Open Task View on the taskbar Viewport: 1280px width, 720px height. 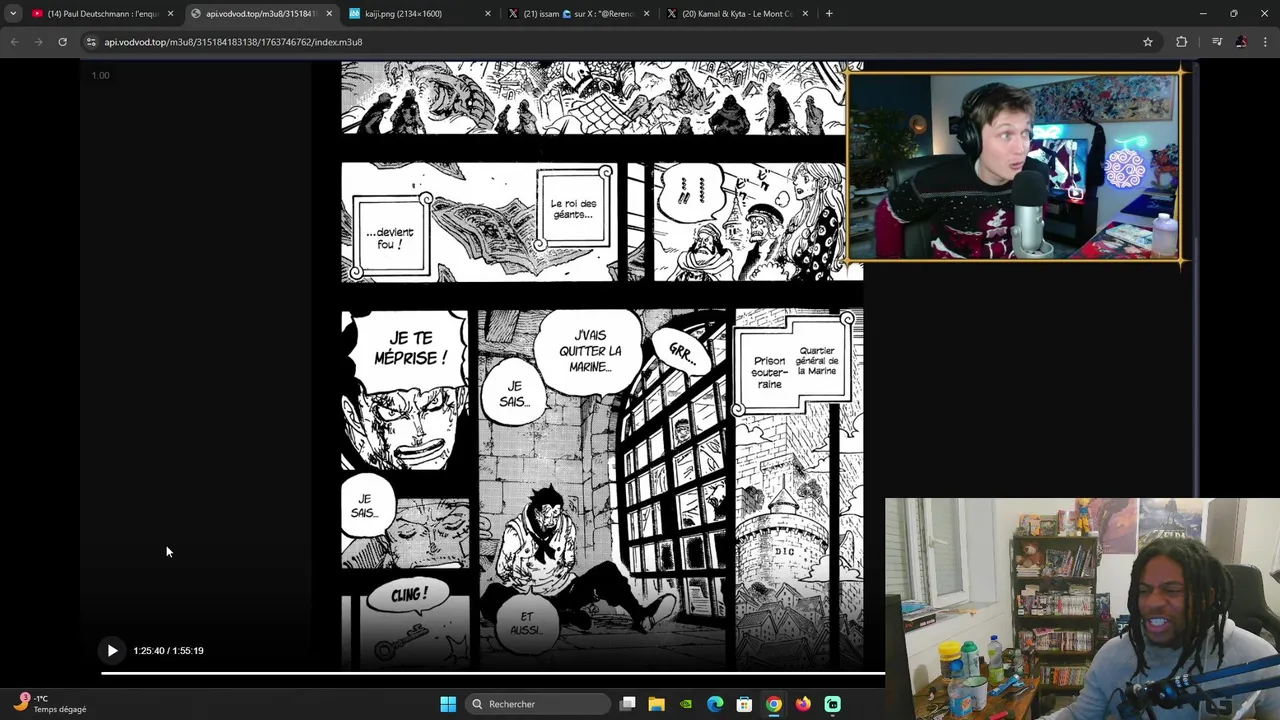click(x=628, y=704)
